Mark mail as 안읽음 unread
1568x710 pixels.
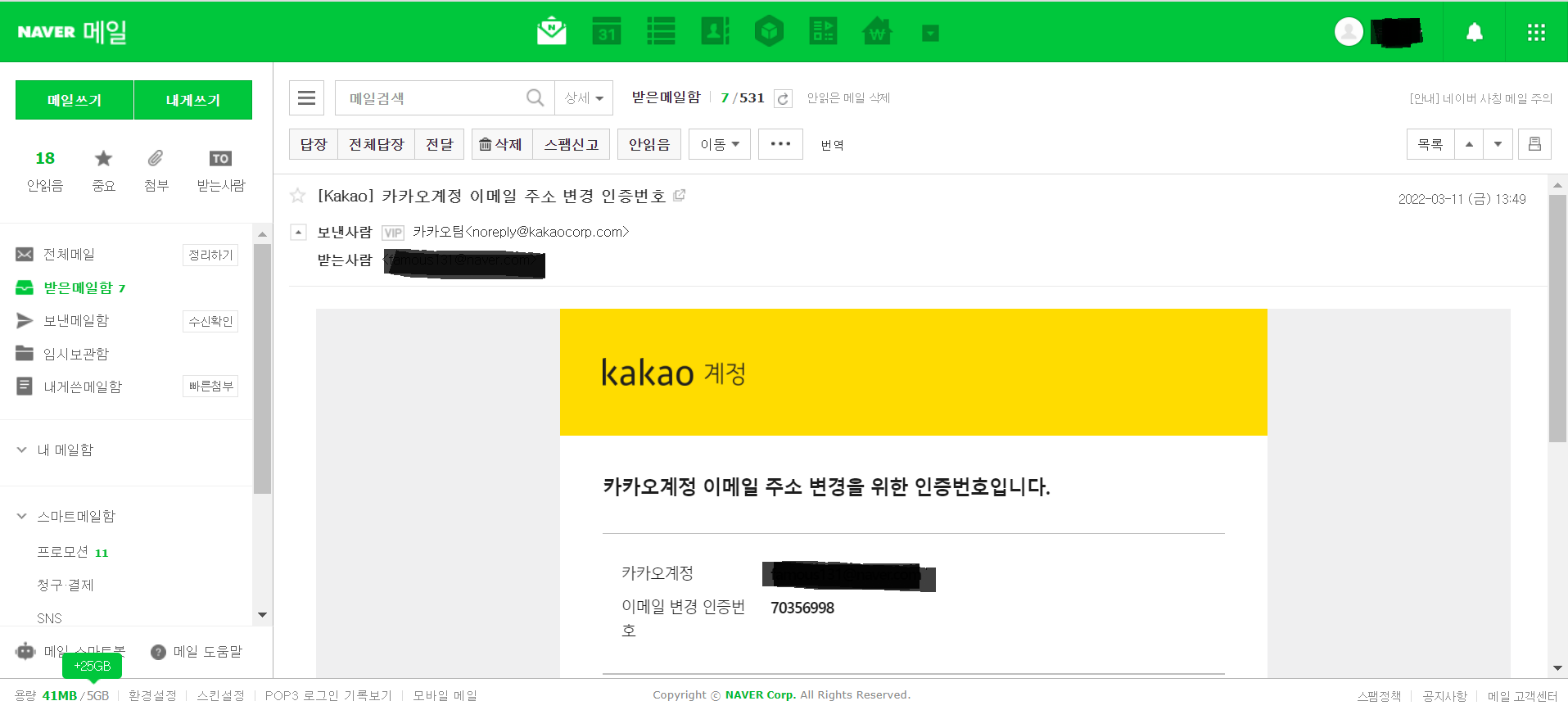pos(649,144)
